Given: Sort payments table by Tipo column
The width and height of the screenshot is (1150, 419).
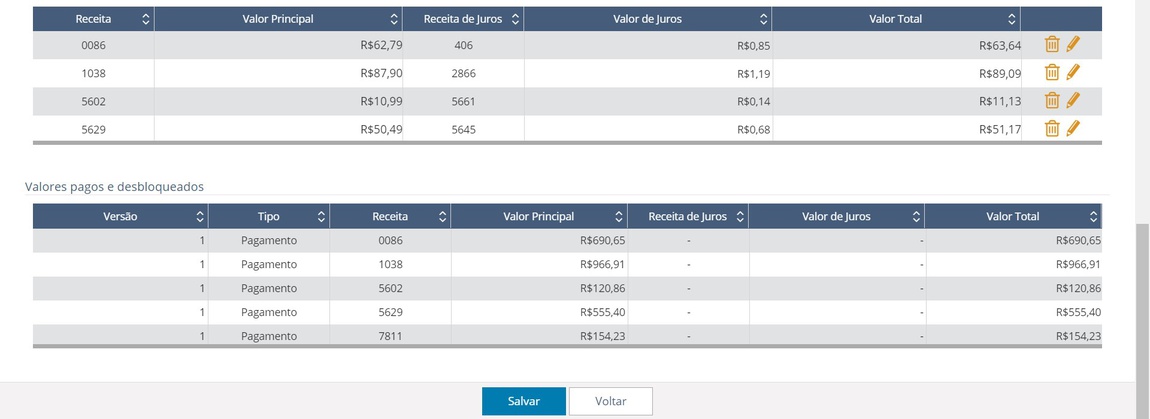Looking at the screenshot, I should coord(268,216).
